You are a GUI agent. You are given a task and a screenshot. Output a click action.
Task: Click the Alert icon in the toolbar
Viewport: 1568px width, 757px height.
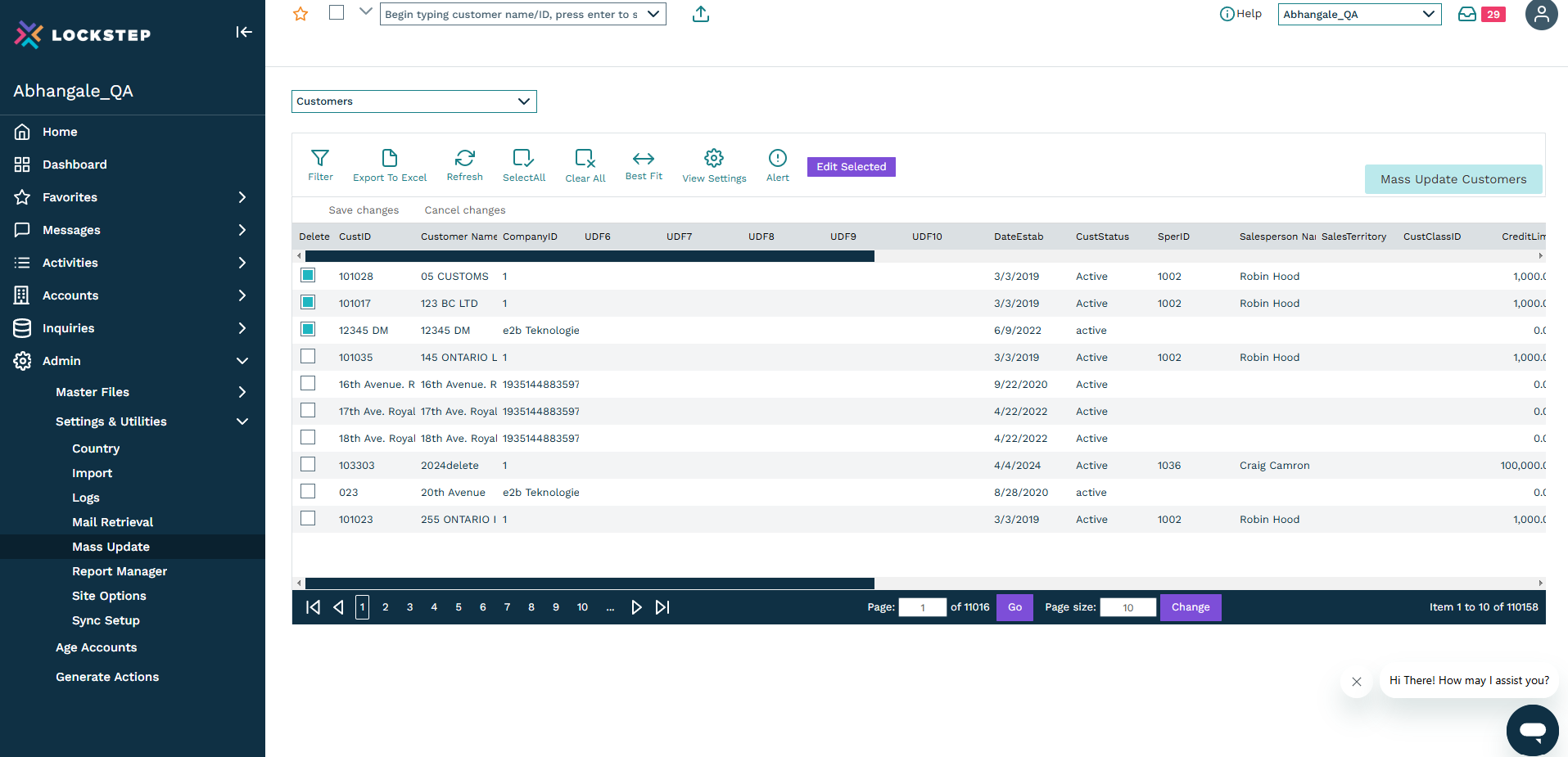tap(777, 158)
